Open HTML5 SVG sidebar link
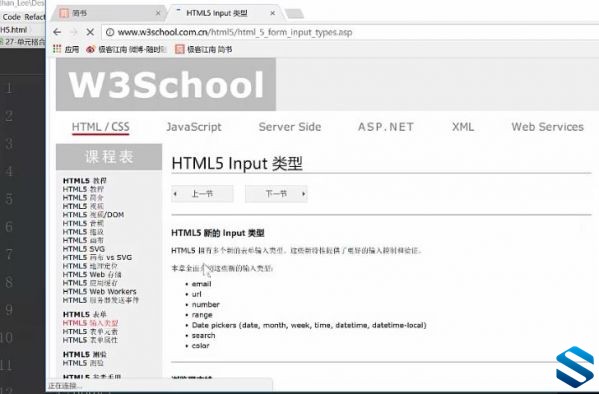 (84, 249)
